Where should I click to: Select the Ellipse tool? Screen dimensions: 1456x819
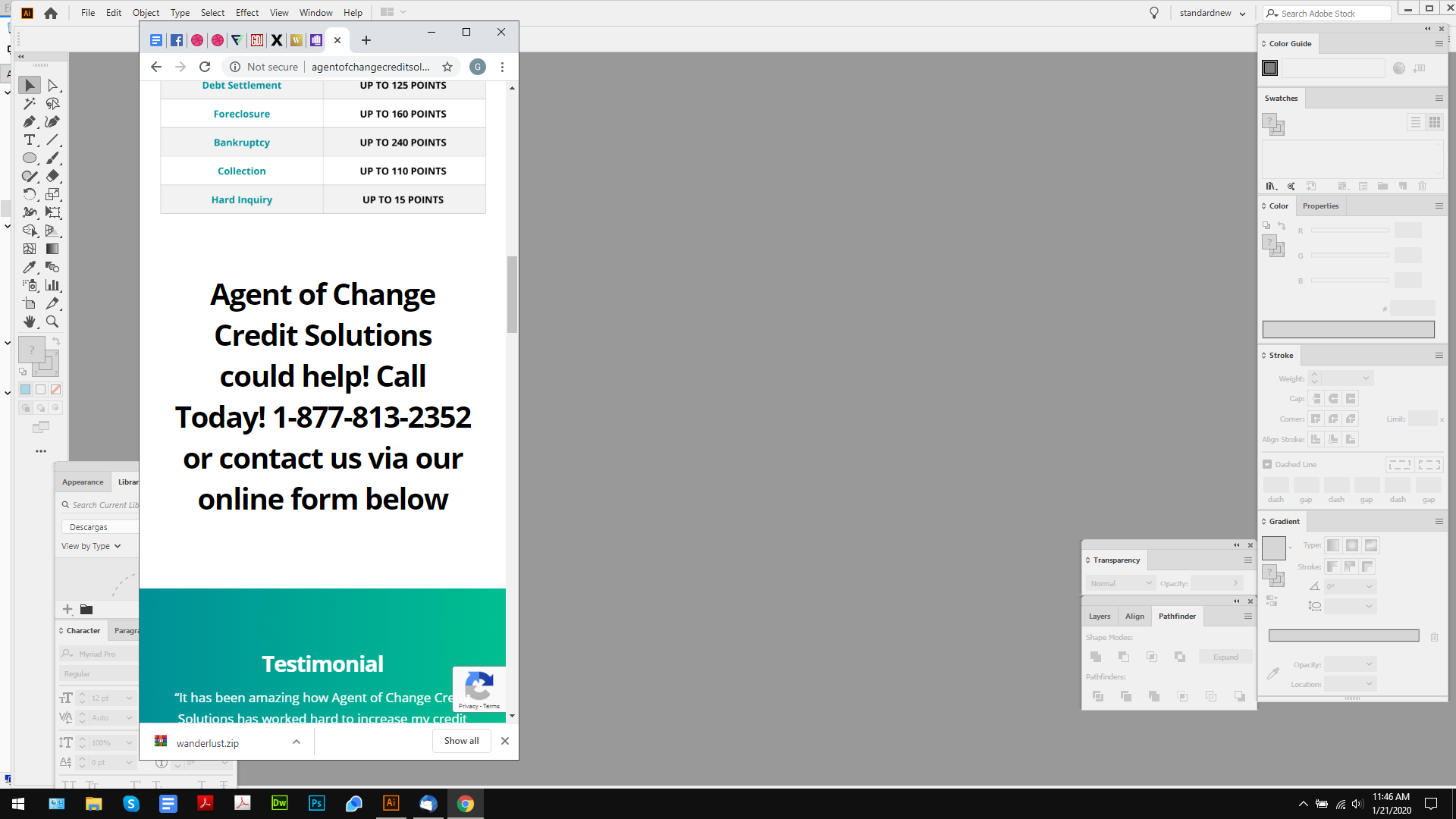(30, 158)
